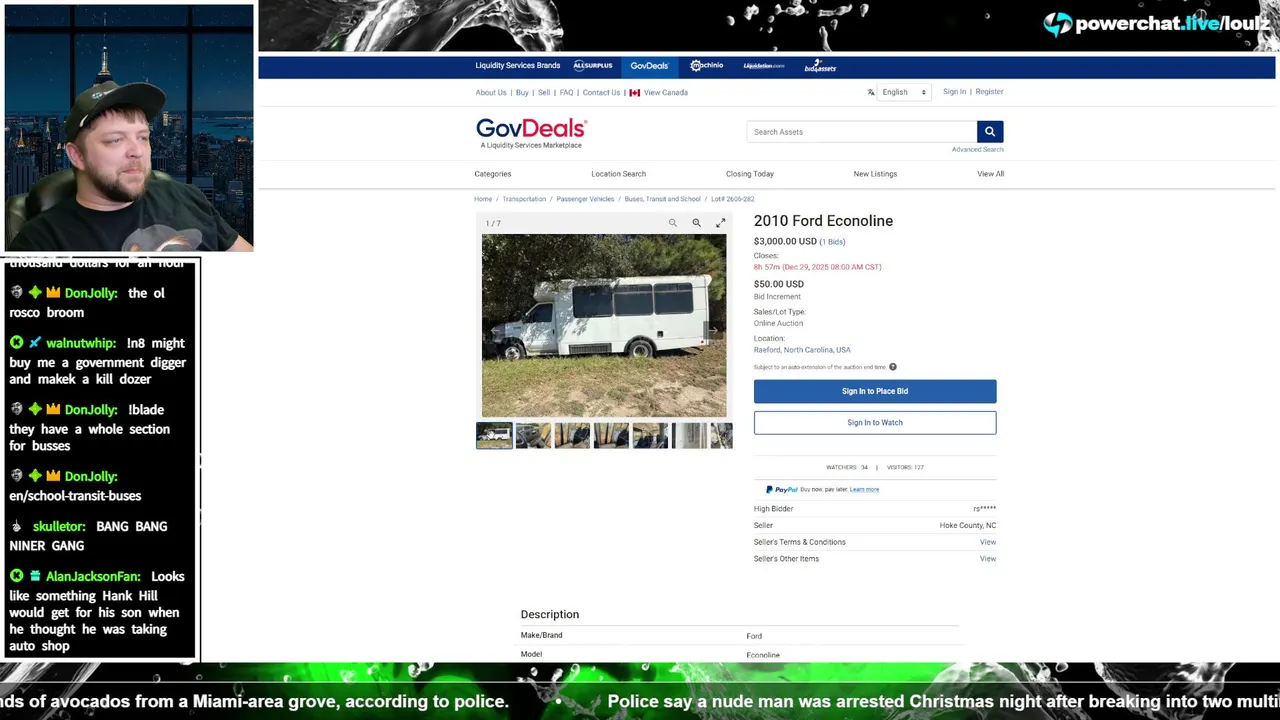Select the third image thumbnail
The image size is (1280, 720).
click(572, 435)
